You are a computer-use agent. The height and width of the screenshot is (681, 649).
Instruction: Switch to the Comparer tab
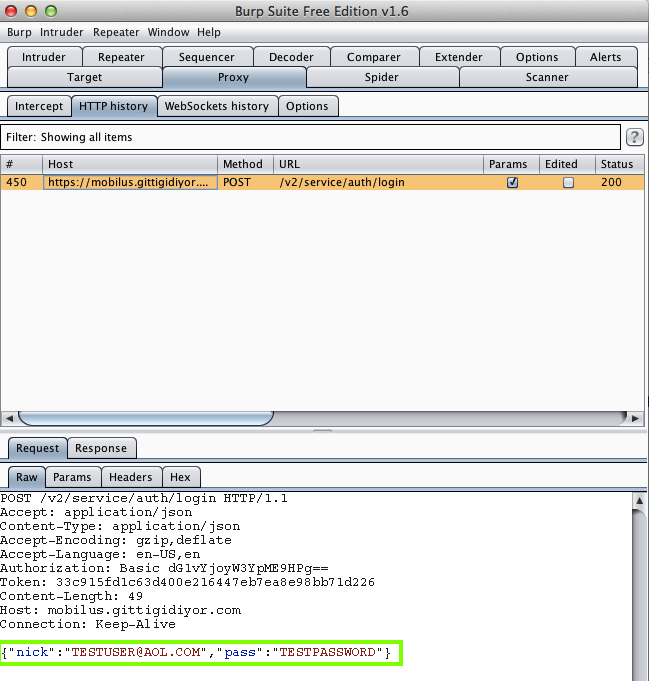click(374, 57)
